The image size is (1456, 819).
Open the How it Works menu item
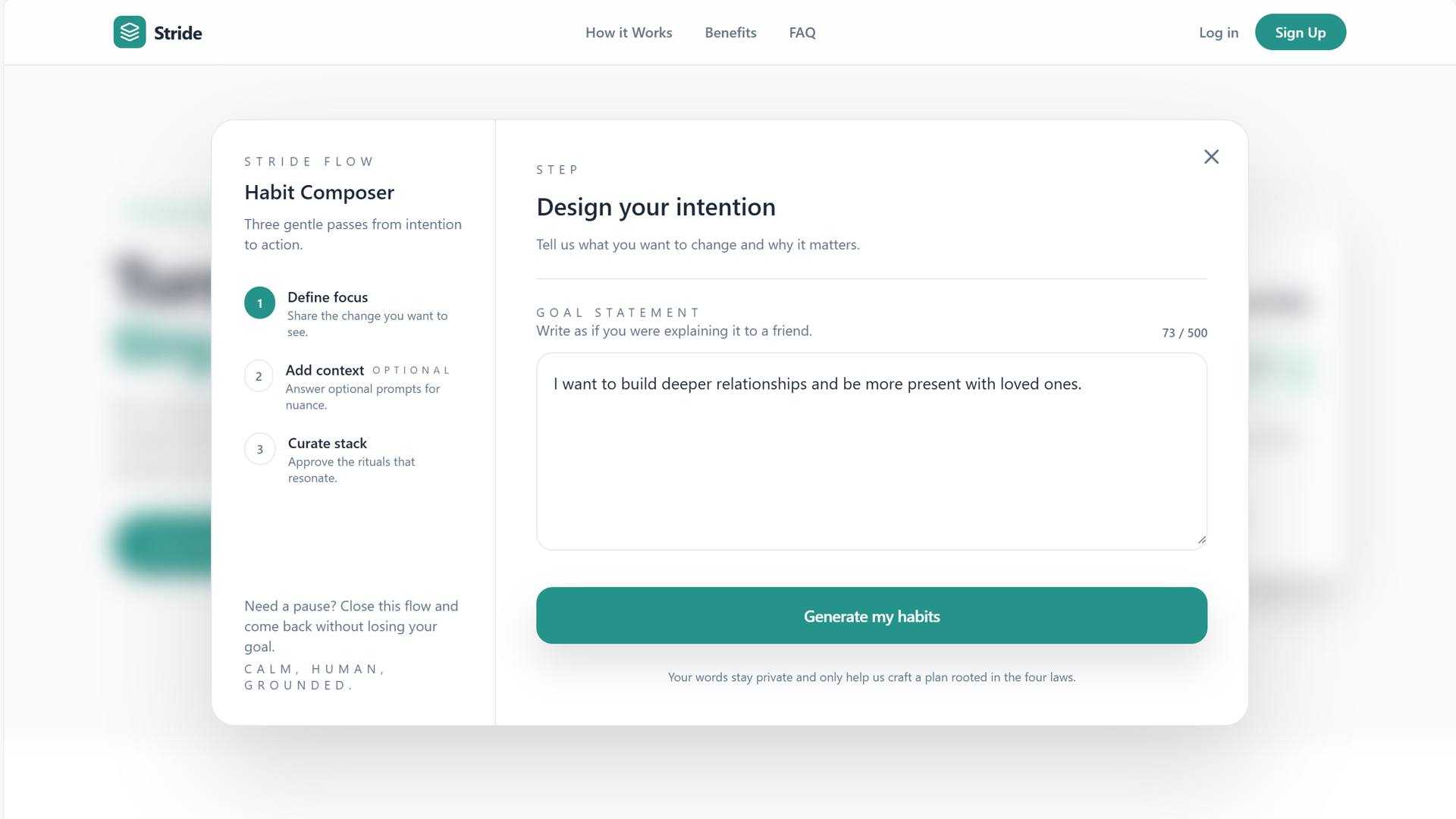(629, 33)
